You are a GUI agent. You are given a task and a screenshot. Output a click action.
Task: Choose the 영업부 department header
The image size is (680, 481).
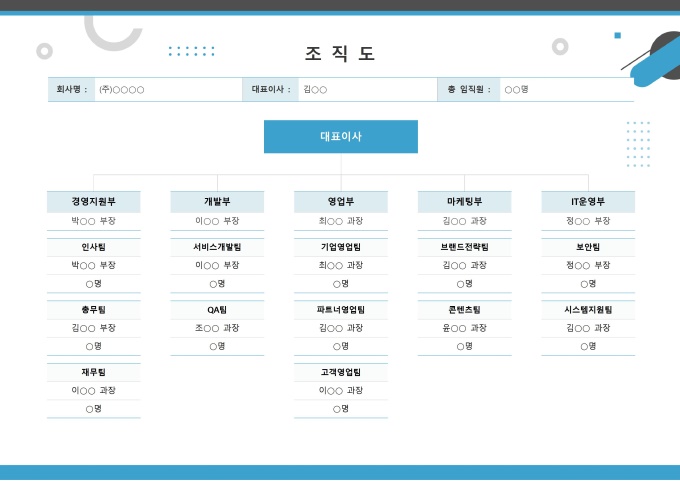pos(340,202)
